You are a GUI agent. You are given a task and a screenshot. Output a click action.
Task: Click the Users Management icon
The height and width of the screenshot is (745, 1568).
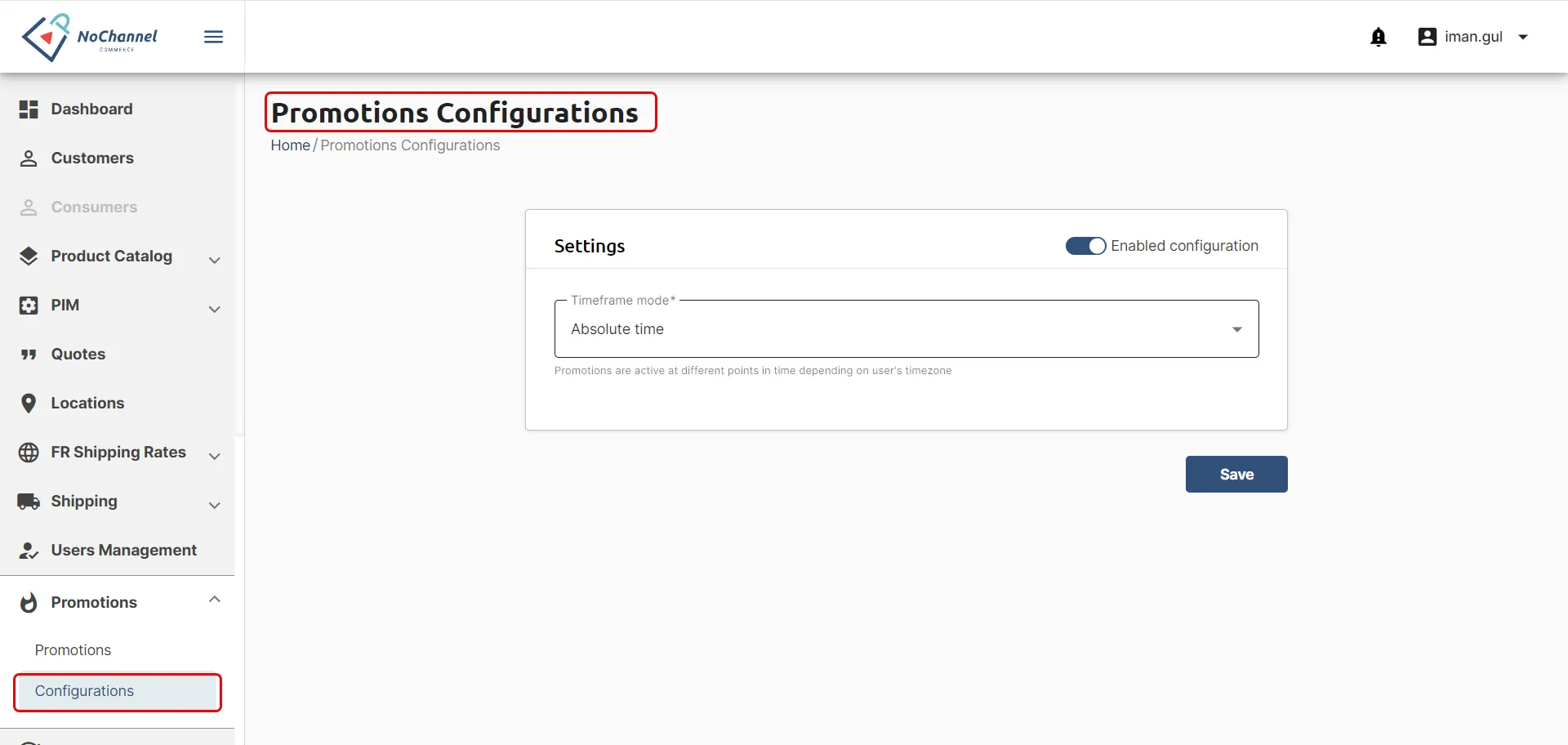[x=29, y=551]
